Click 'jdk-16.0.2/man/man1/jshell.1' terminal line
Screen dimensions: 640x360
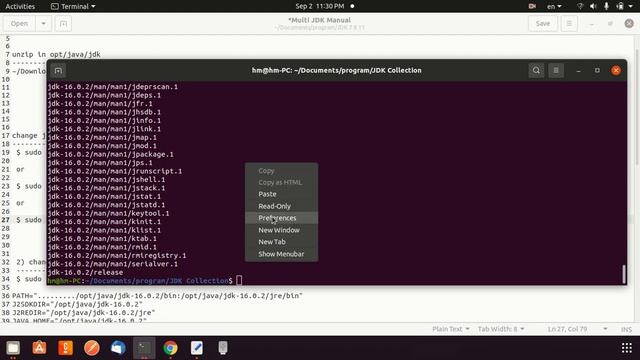[x=106, y=180]
